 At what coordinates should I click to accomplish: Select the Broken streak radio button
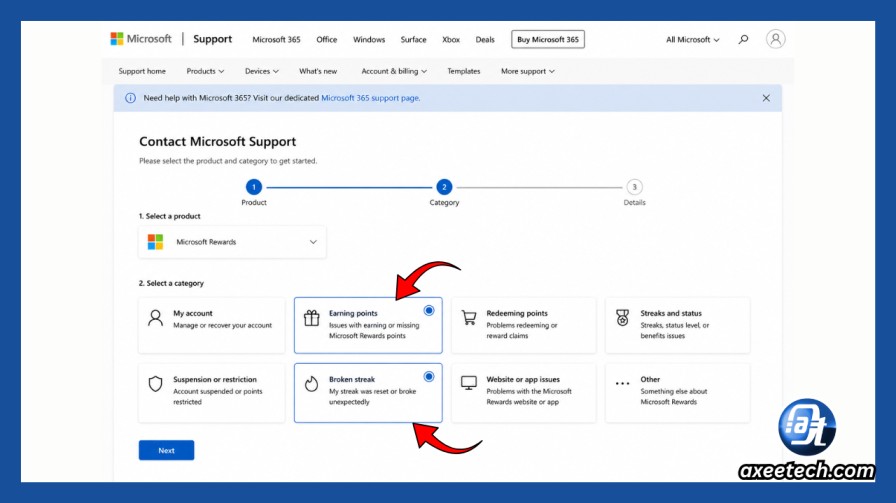429,377
